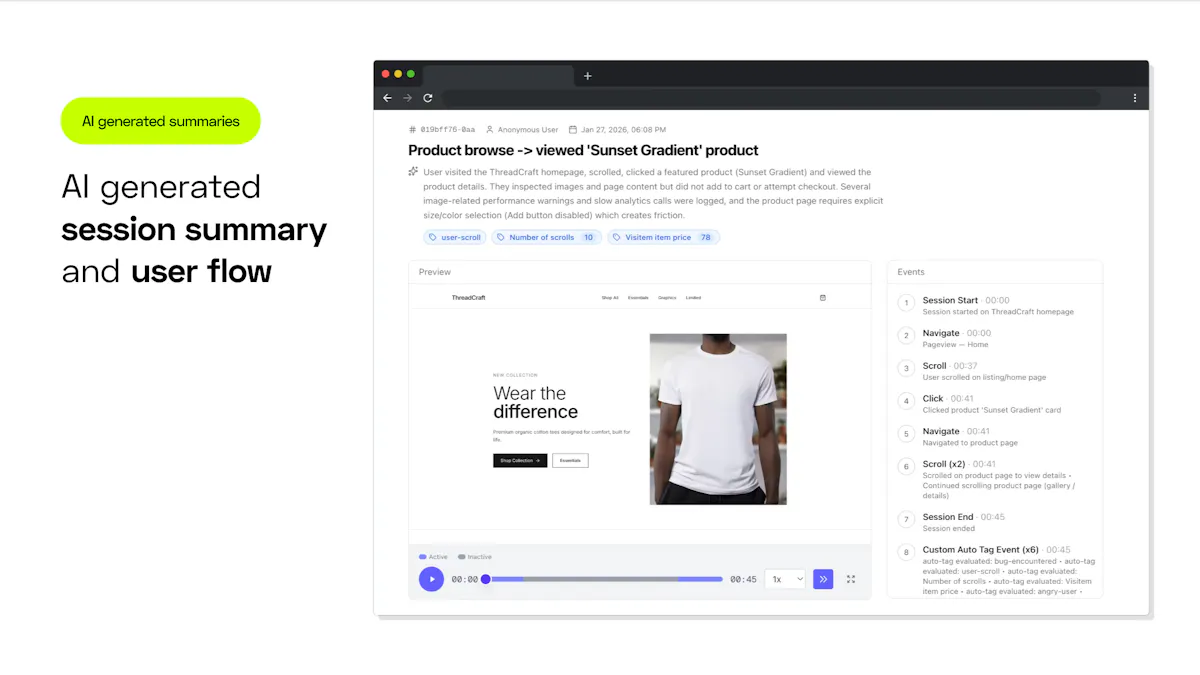This screenshot has height=675, width=1200.
Task: Play the session replay
Action: coord(431,579)
